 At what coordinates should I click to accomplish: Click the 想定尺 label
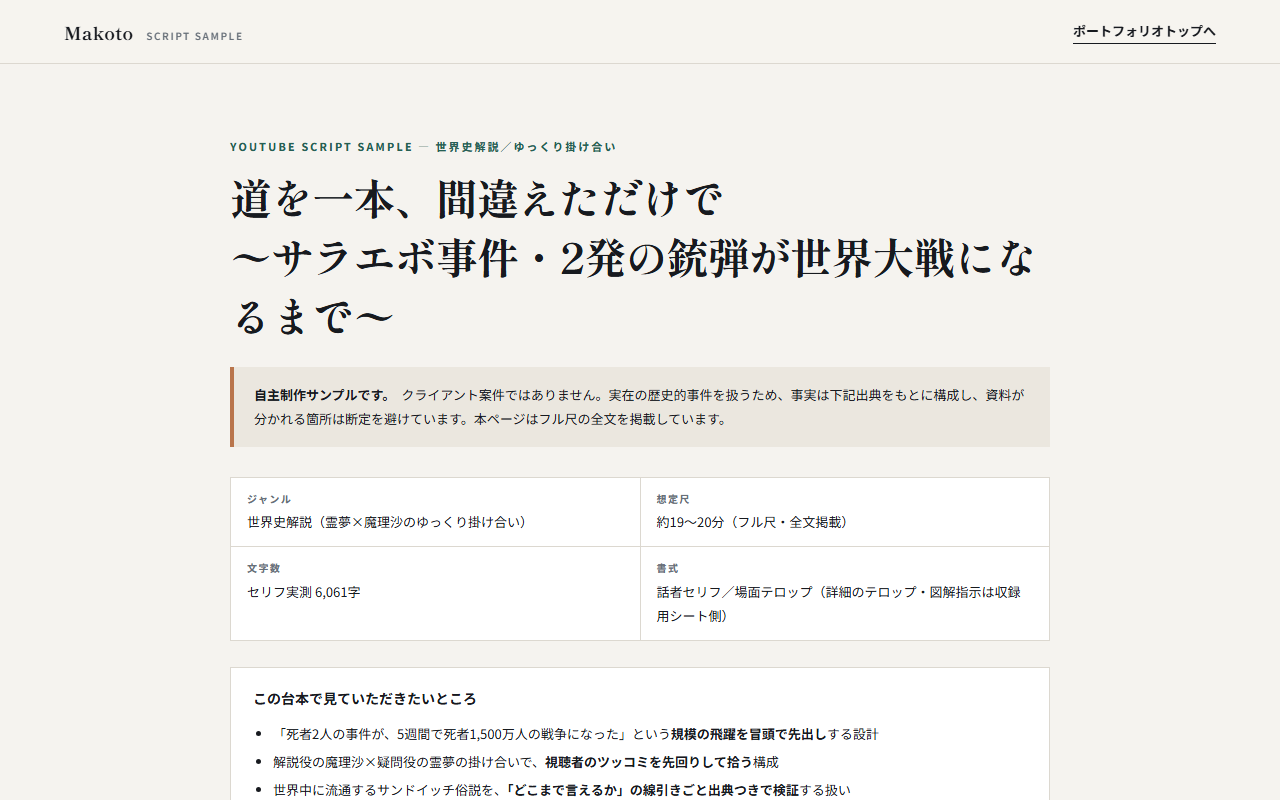(x=673, y=499)
